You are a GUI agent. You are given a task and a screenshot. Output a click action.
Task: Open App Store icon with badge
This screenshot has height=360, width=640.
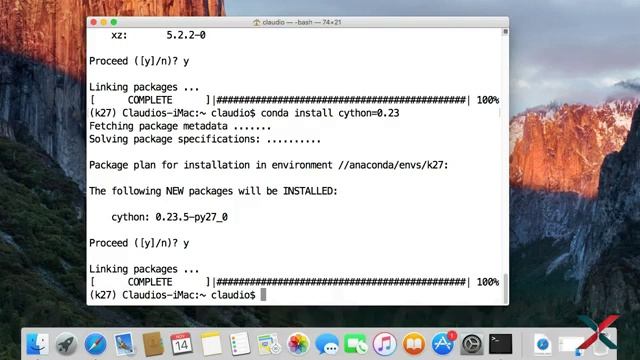[443, 344]
